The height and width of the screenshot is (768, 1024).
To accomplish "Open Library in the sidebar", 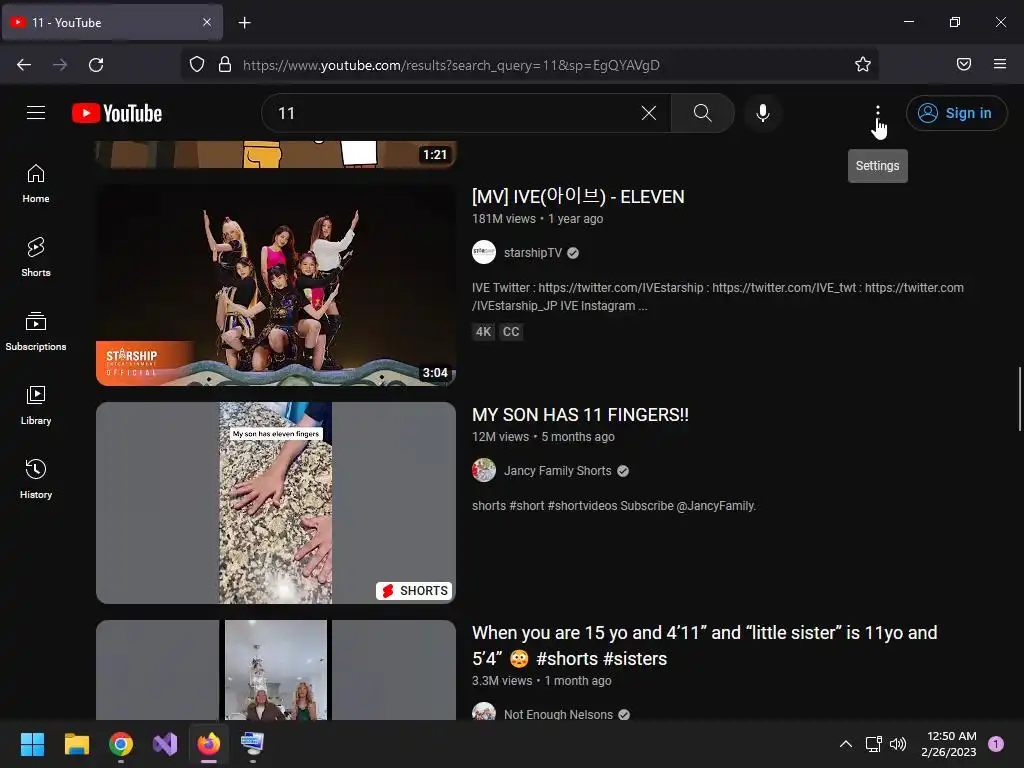I will (36, 406).
